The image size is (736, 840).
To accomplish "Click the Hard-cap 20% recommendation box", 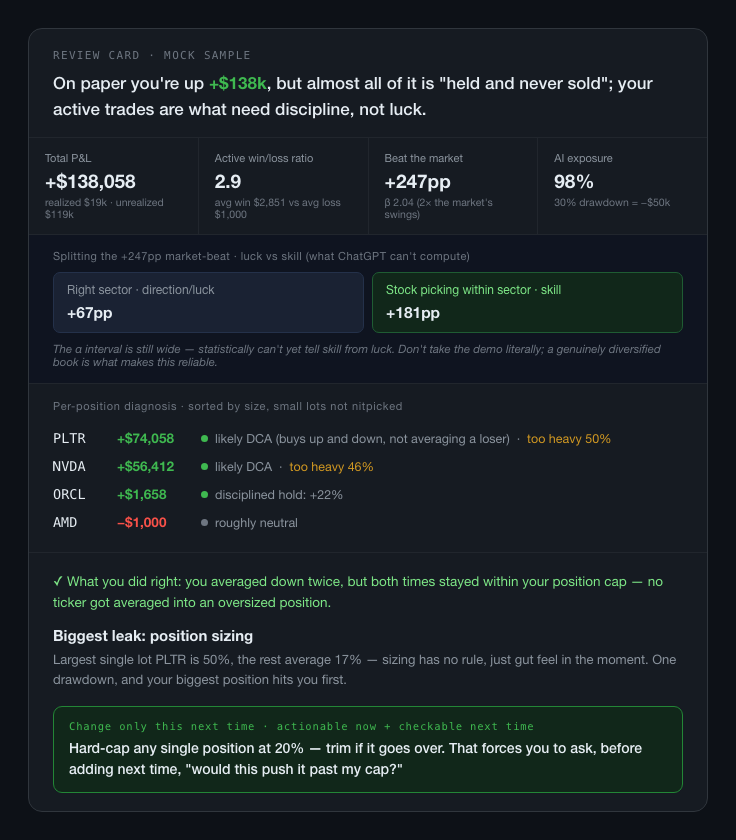I will pos(368,749).
